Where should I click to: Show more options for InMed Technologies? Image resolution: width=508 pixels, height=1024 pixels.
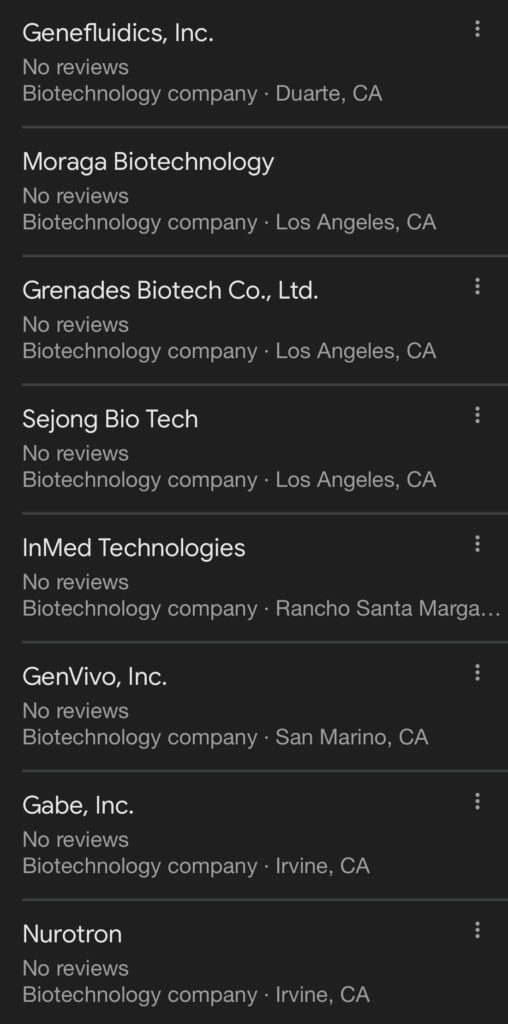coord(477,543)
